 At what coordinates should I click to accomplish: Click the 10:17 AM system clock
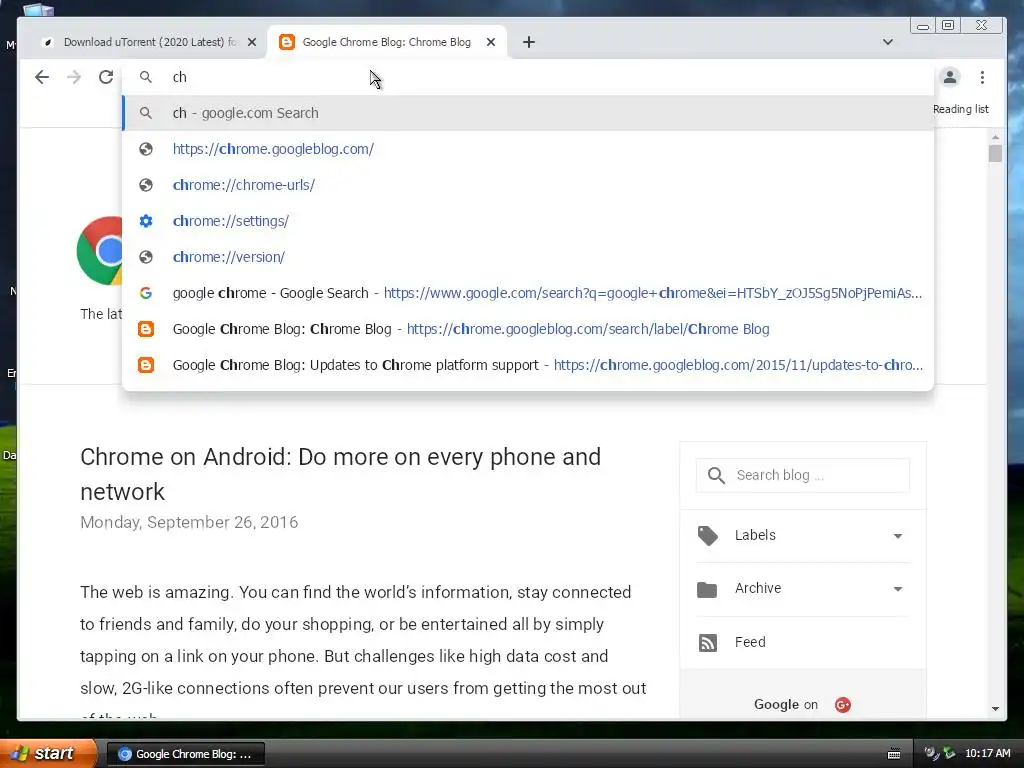(x=987, y=753)
